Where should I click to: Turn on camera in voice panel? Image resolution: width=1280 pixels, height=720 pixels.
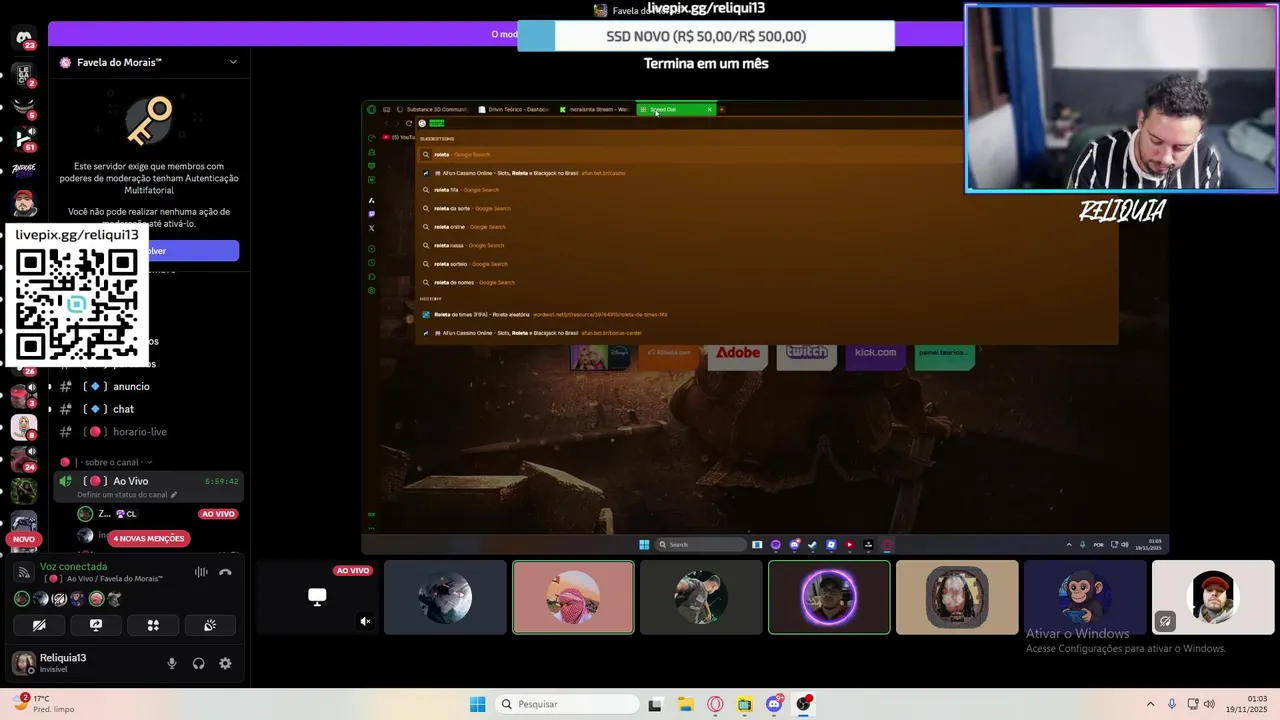click(x=39, y=625)
